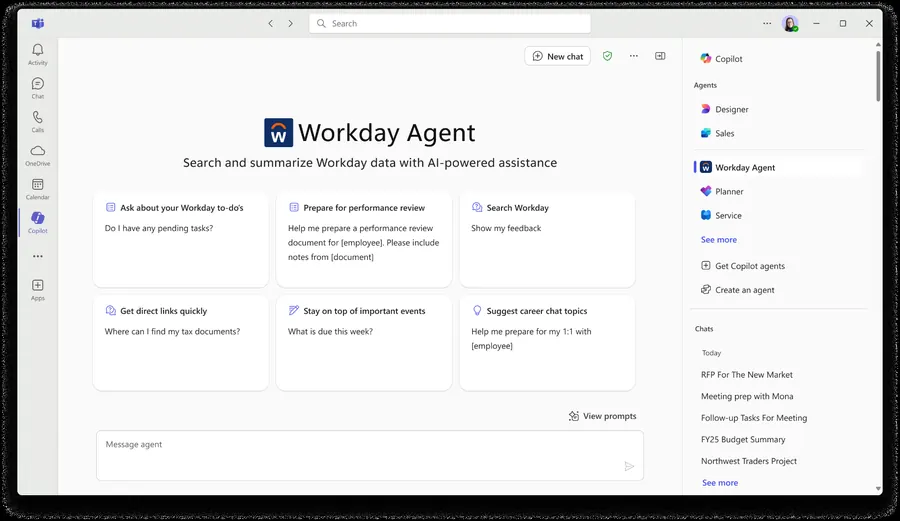Select Get direct links quickly card
The width and height of the screenshot is (900, 521).
180,343
